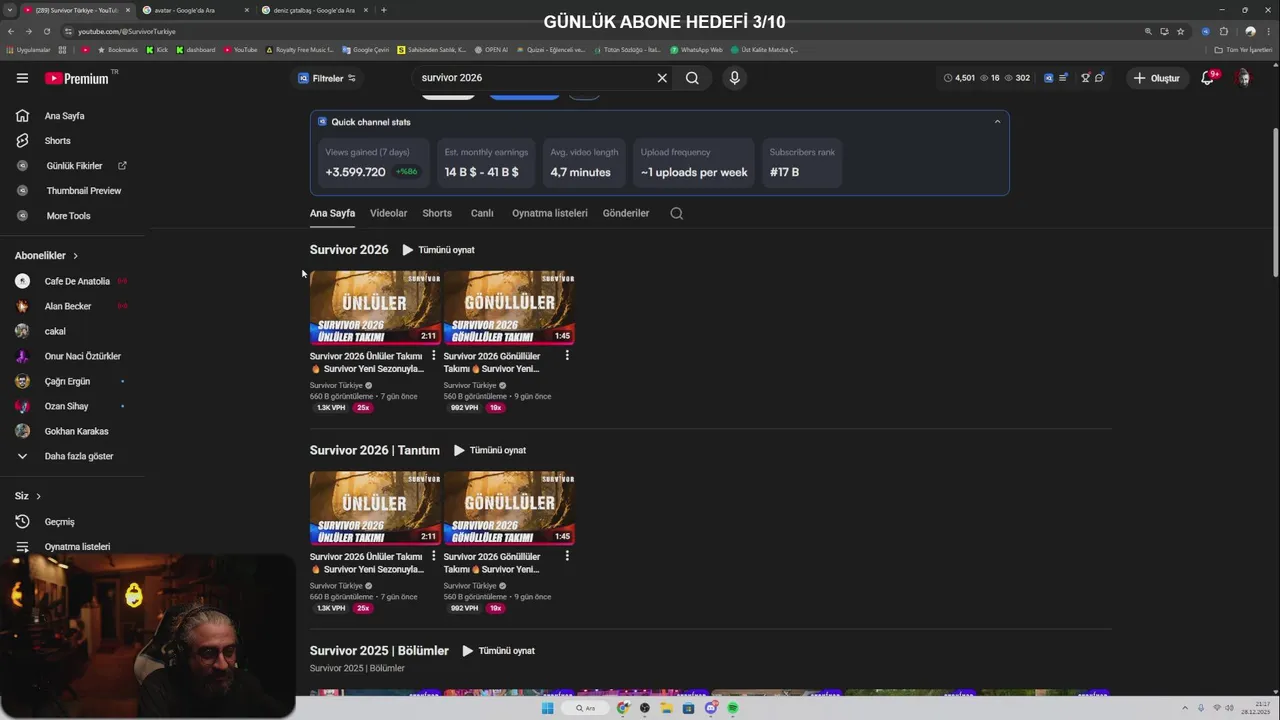
Task: Open Cafe De Anatolia subscription
Action: click(x=75, y=281)
